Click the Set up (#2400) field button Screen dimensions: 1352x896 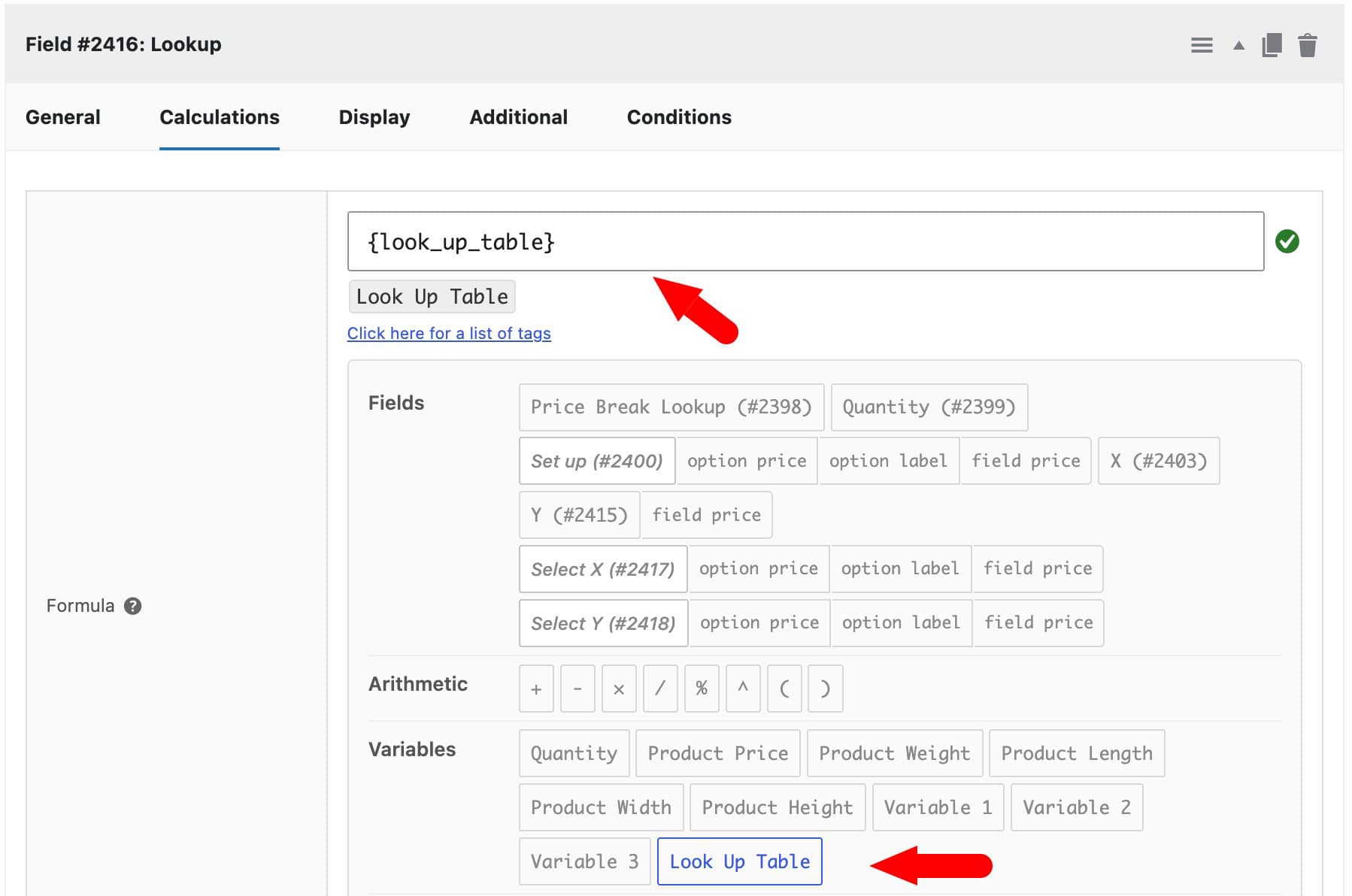tap(597, 461)
